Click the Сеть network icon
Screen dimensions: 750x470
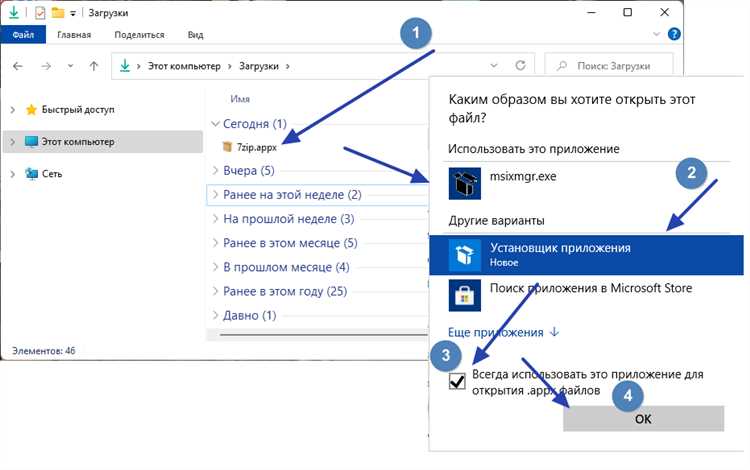(31, 174)
